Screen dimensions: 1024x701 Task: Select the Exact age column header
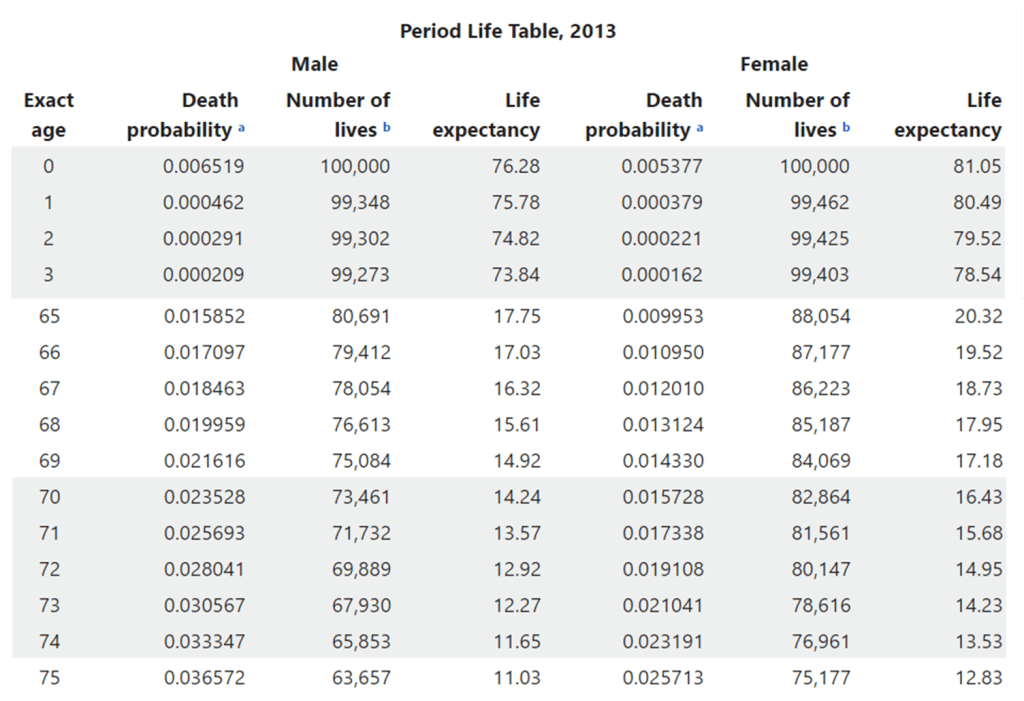[x=49, y=115]
